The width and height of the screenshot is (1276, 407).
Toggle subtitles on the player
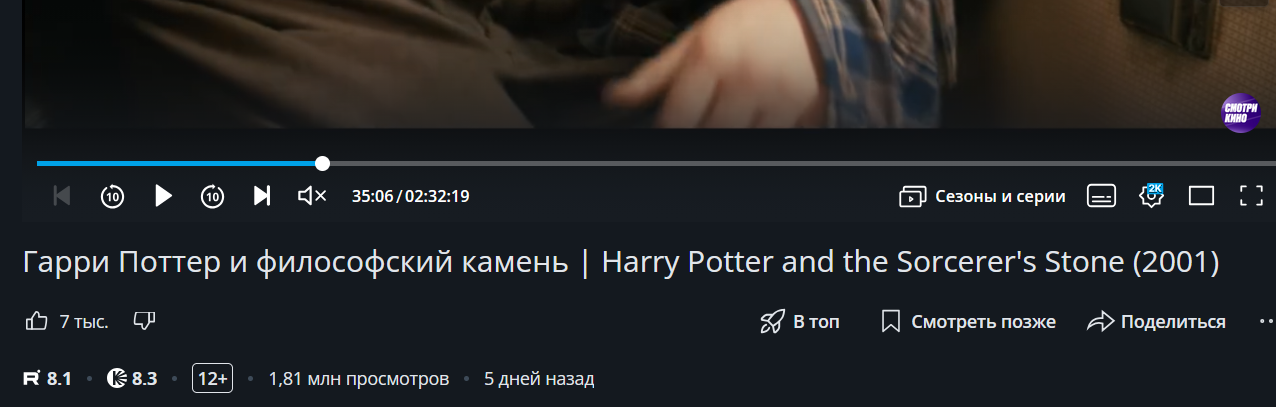click(x=1101, y=196)
